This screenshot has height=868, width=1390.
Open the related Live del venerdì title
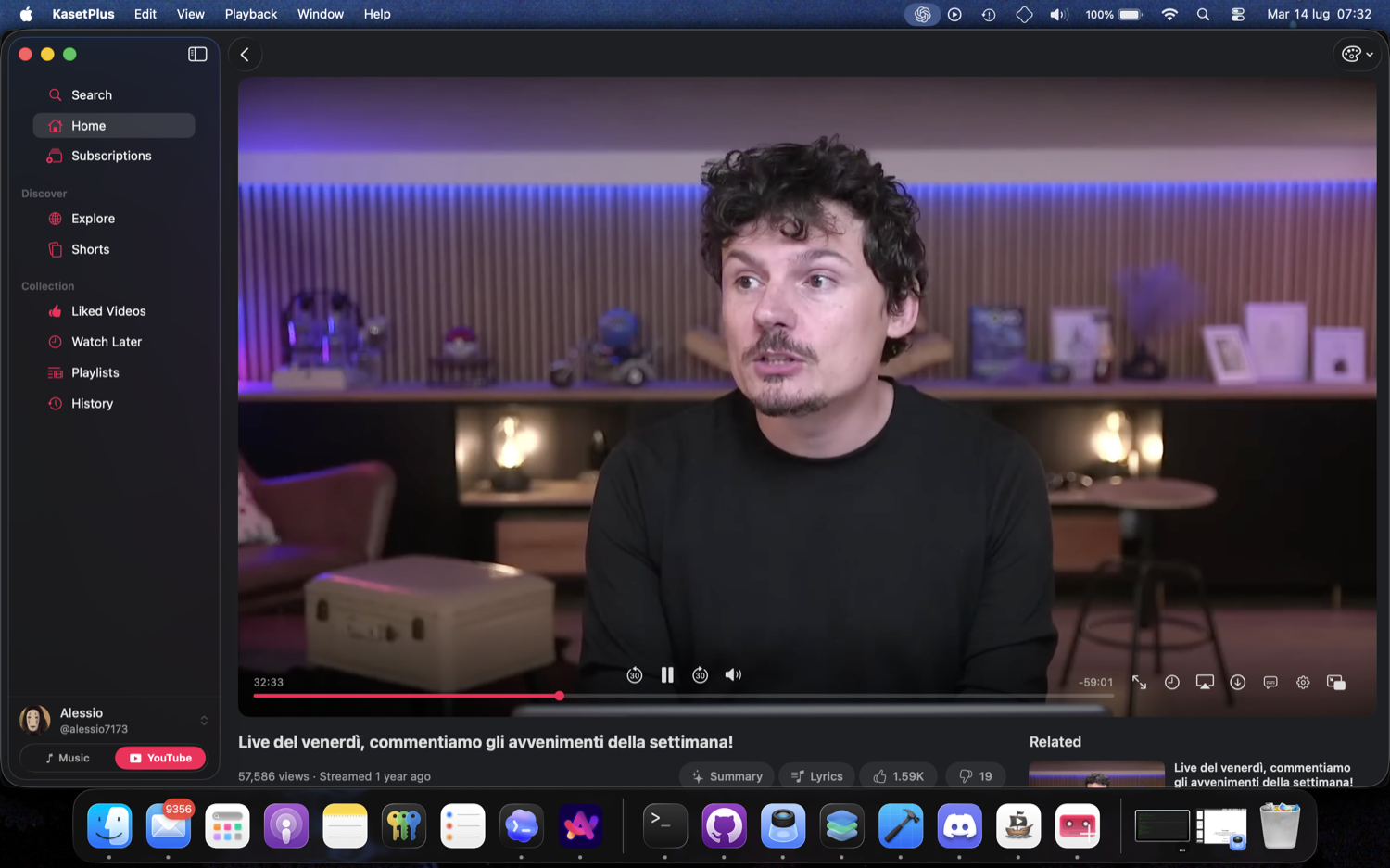coord(1263,774)
